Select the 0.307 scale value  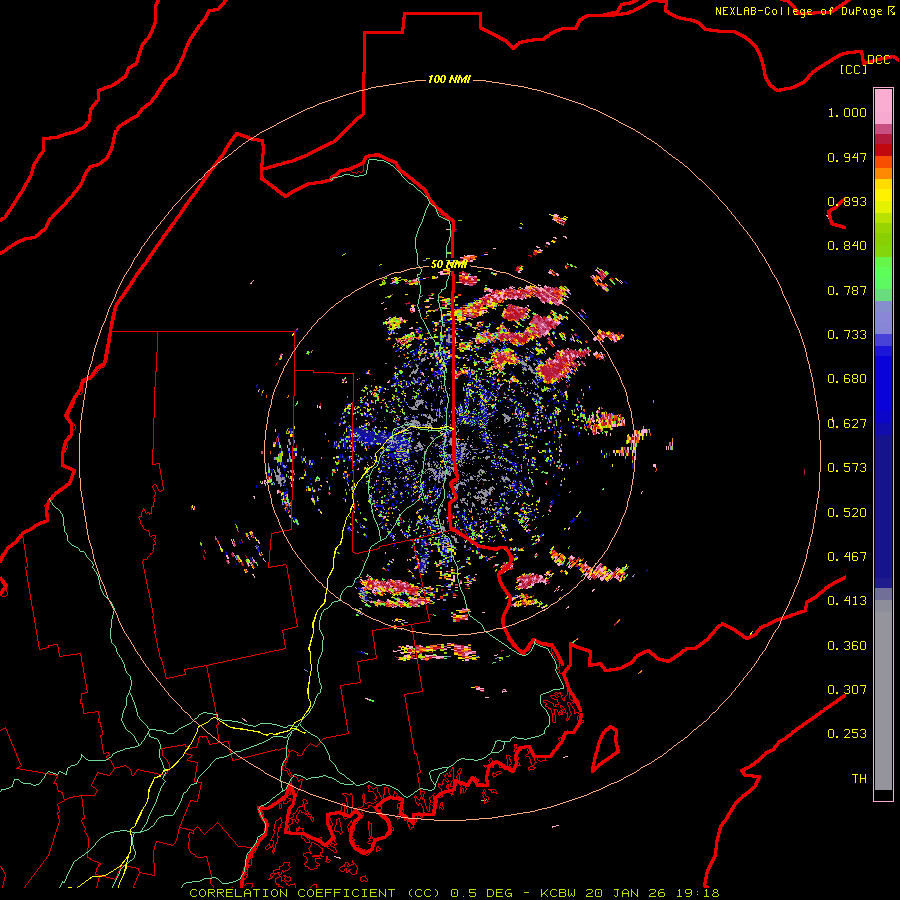(x=847, y=690)
